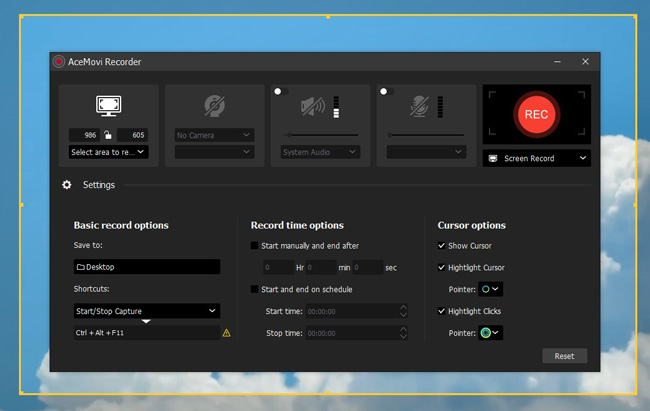Click the Desktop folder icon in Save to

tap(81, 267)
